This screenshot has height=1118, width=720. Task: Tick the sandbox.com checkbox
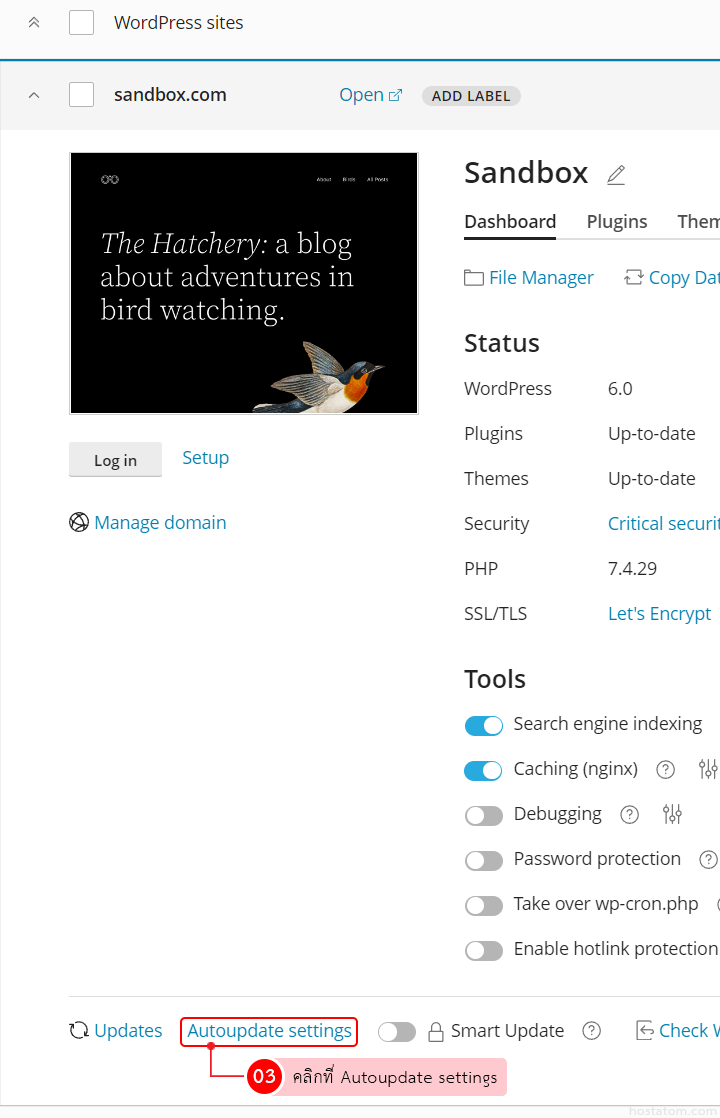[81, 95]
